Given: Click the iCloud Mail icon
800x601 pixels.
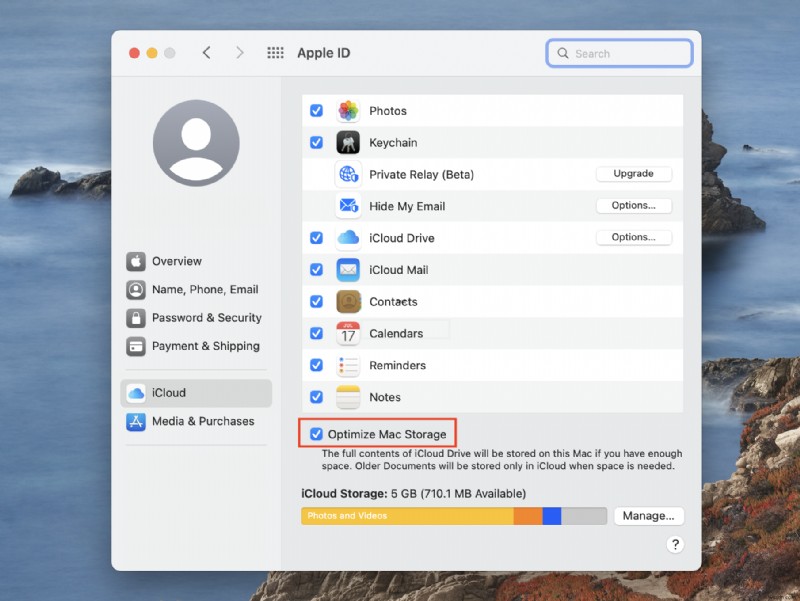Looking at the screenshot, I should [x=349, y=270].
